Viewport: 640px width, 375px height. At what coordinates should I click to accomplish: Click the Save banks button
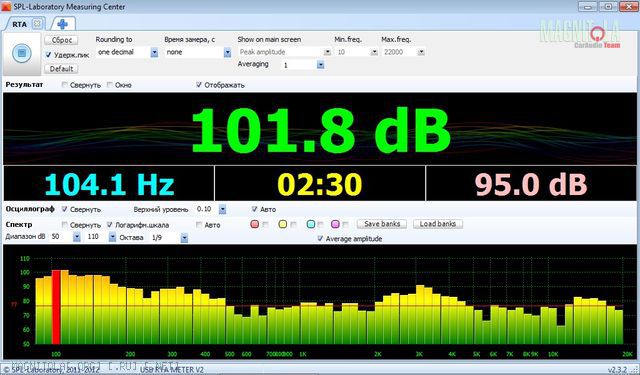(x=382, y=224)
